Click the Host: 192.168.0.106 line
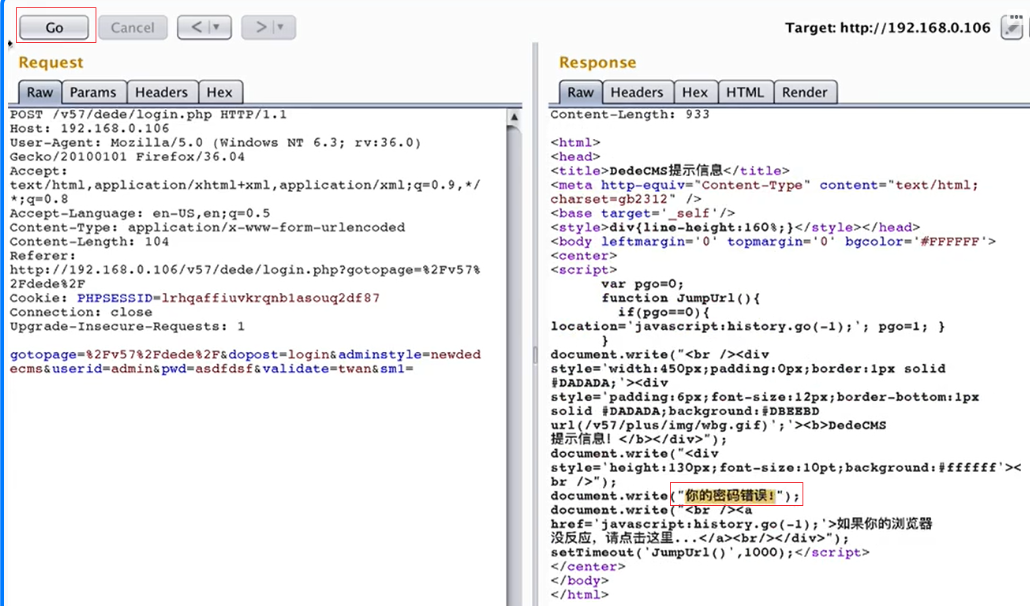 [89, 129]
